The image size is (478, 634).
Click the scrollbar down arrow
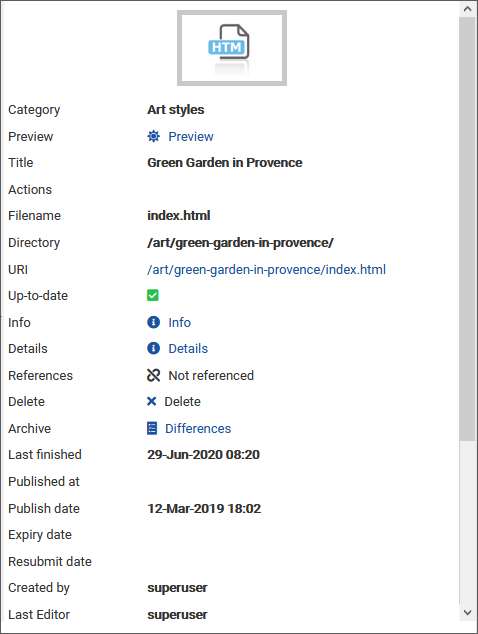(467, 613)
